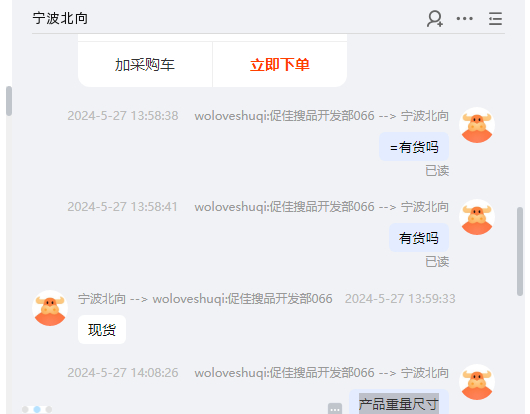Click the right-side chat scrollbar thumb
Image resolution: width=530 pixels, height=414 pixels.
coord(520,252)
